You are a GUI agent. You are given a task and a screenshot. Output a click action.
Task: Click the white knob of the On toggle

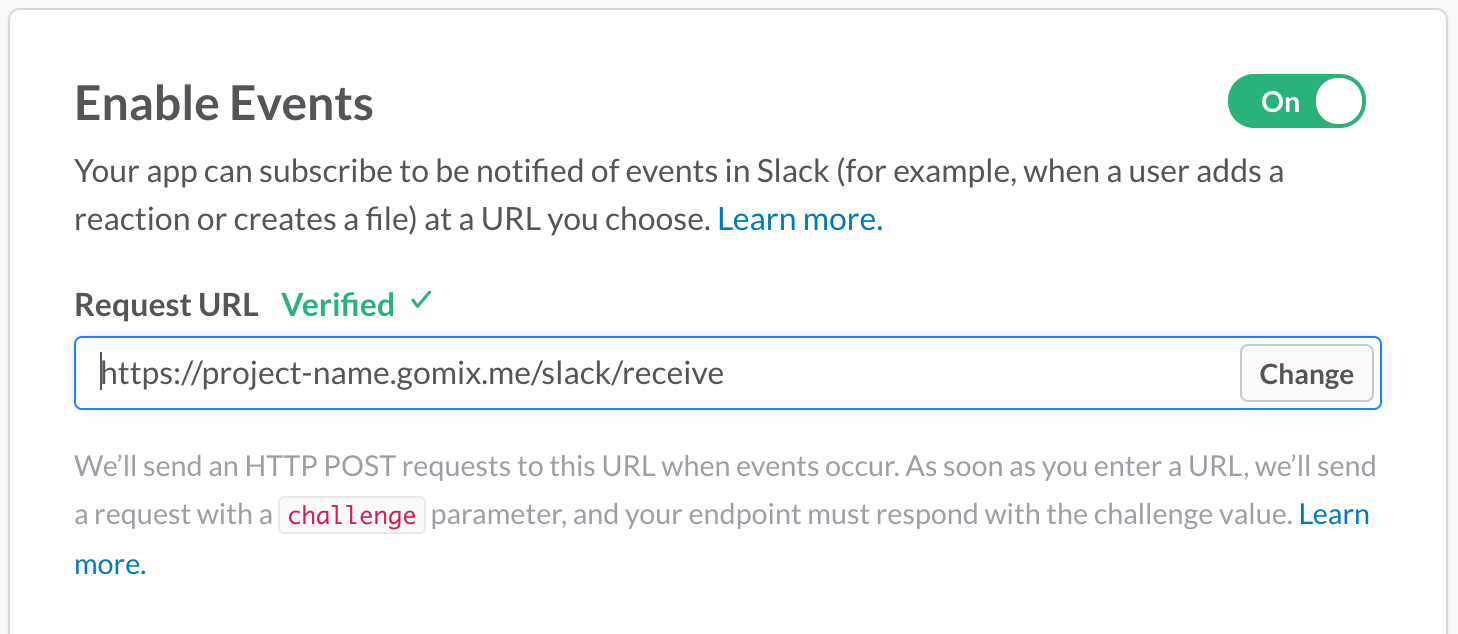[x=1339, y=102]
